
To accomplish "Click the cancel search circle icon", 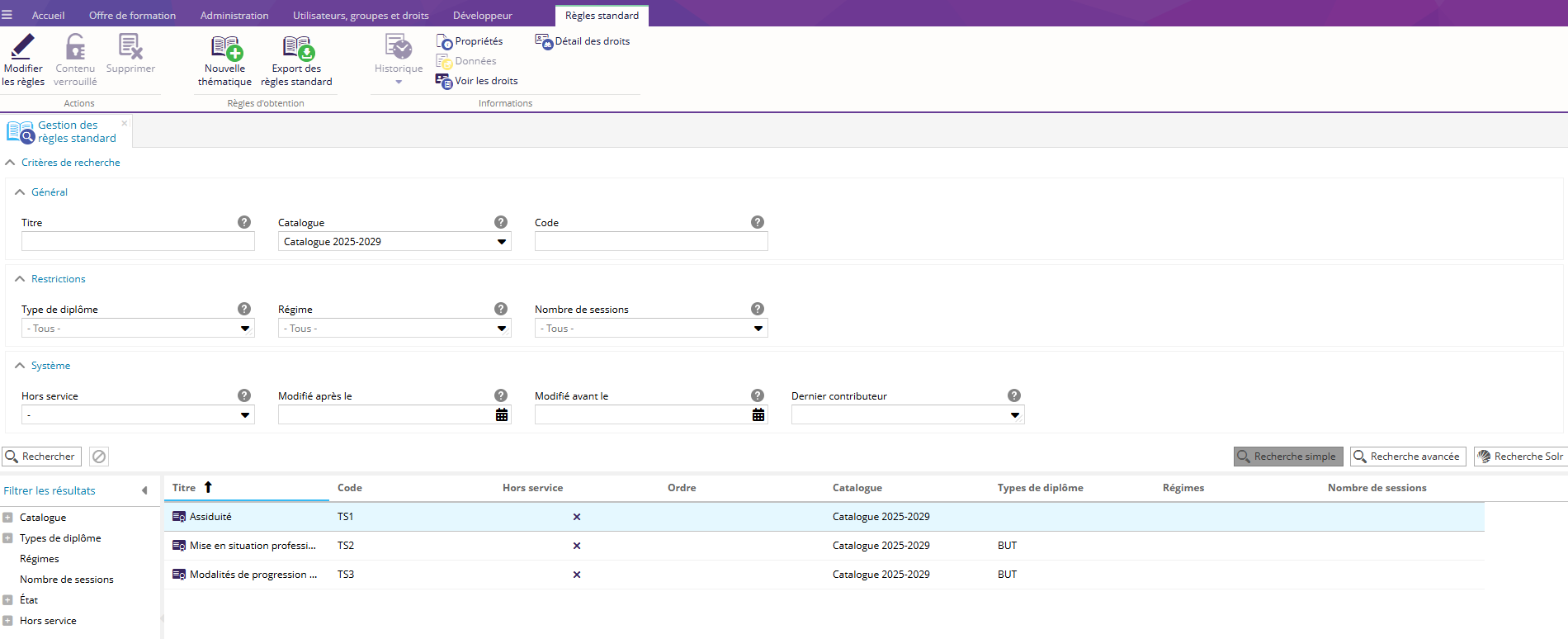I will (x=99, y=457).
